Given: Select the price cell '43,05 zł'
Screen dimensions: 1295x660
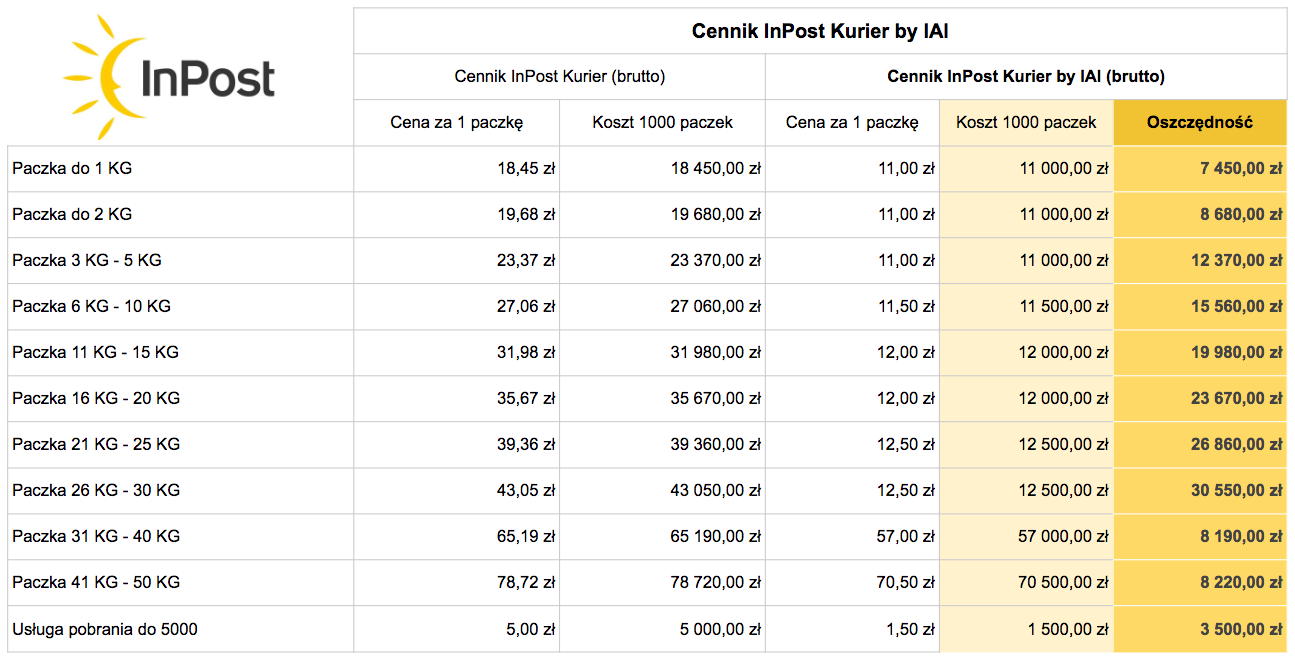Looking at the screenshot, I should point(457,491).
